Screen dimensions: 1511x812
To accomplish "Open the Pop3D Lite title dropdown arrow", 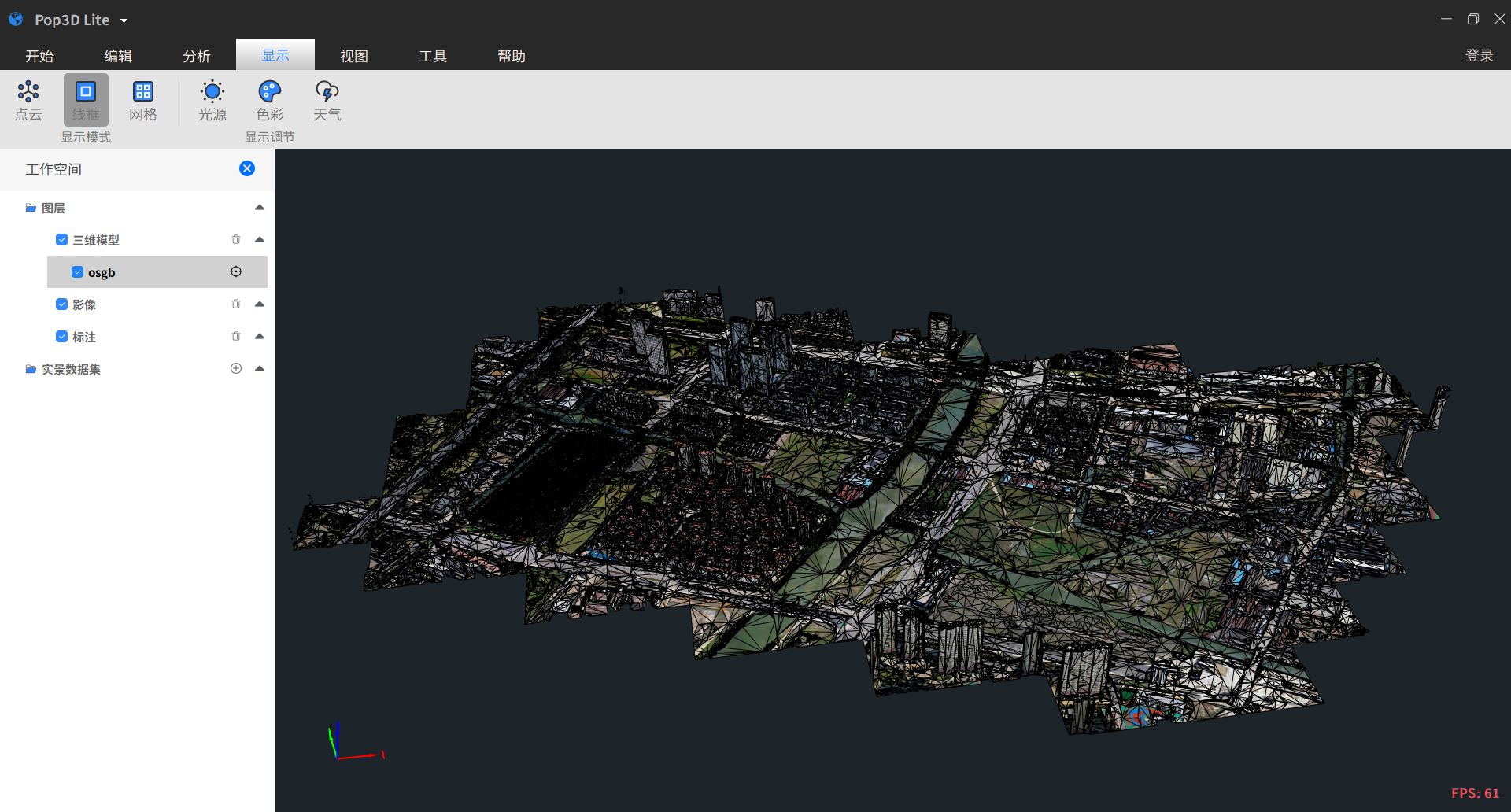I will [124, 20].
